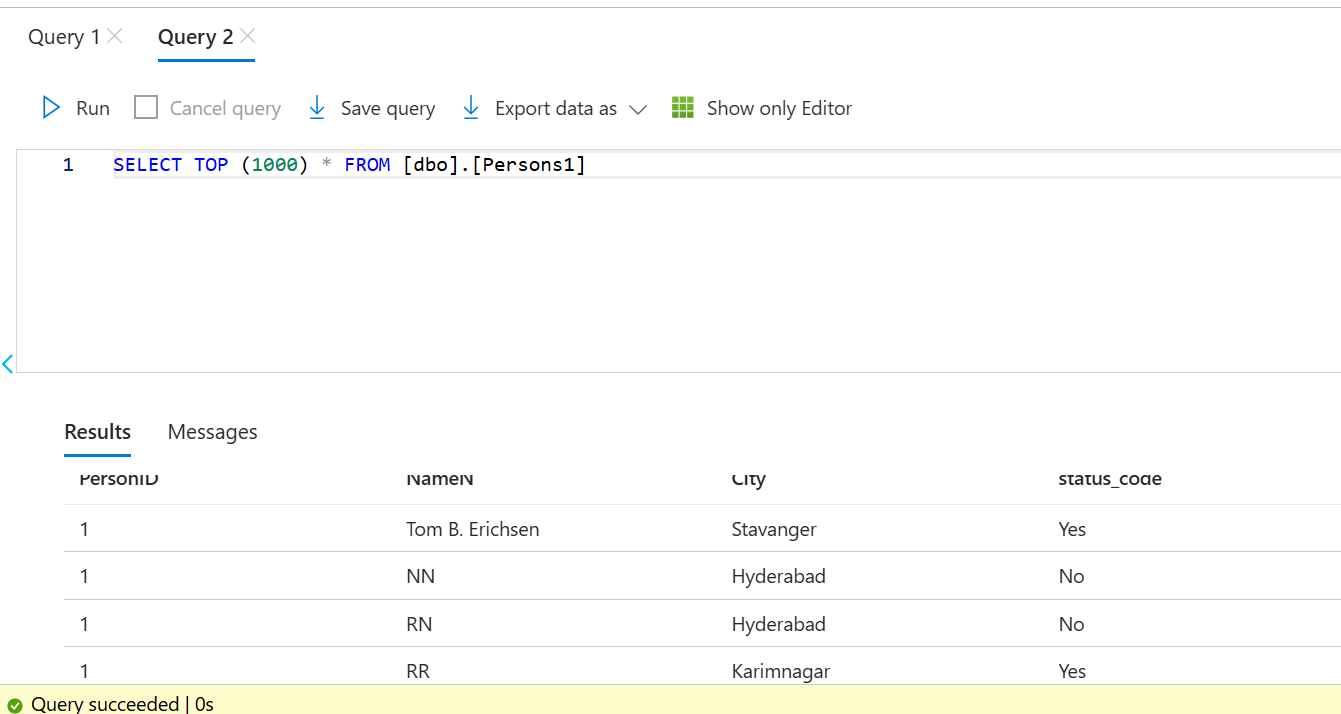The height and width of the screenshot is (714, 1341).
Task: Click the Show only Editor grid icon
Action: point(683,107)
